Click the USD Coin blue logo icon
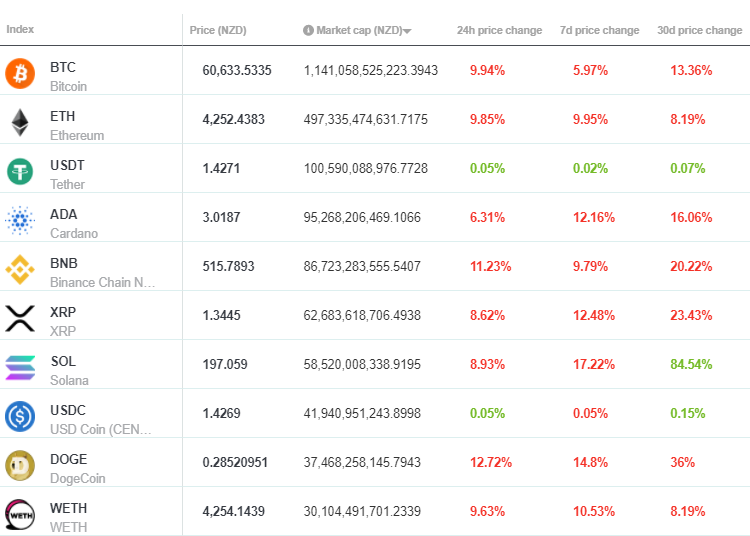The height and width of the screenshot is (536, 750). coord(20,416)
